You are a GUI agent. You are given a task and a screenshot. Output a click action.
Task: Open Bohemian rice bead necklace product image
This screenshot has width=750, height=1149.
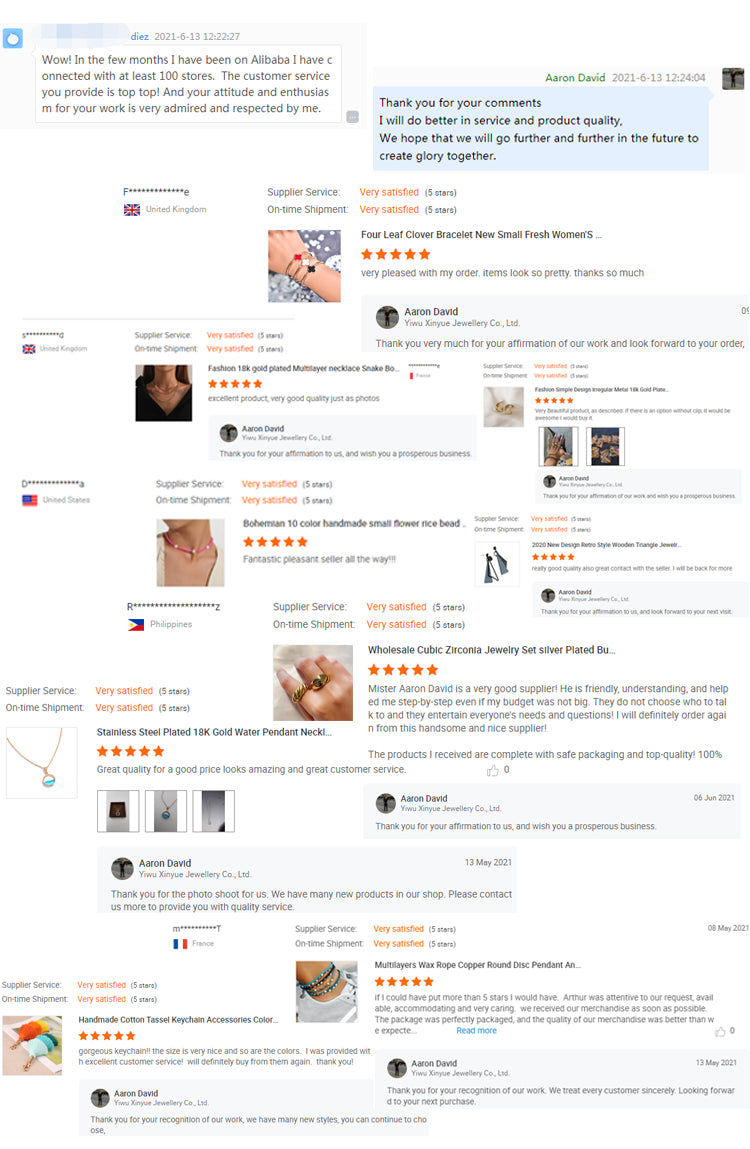[191, 553]
